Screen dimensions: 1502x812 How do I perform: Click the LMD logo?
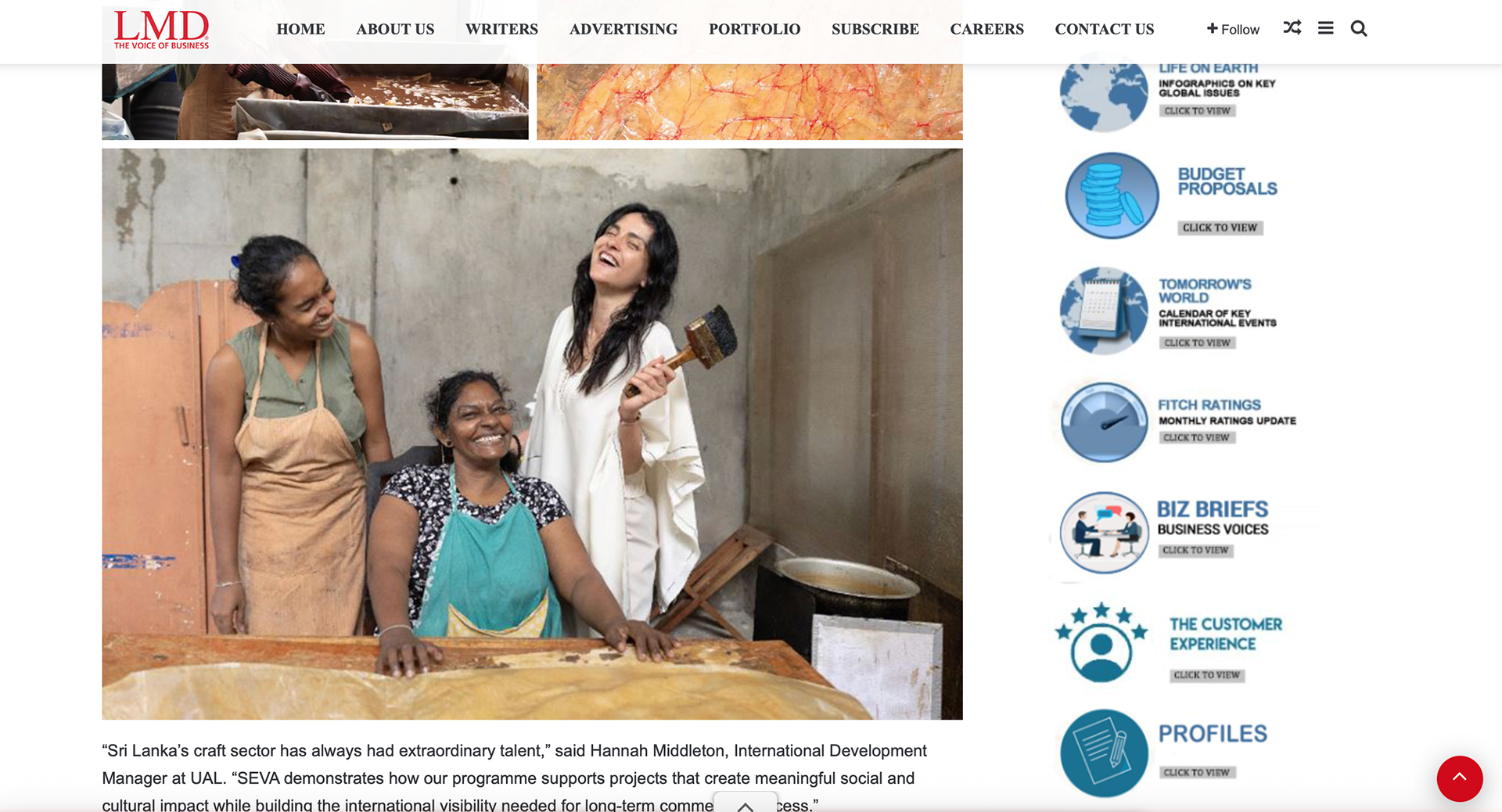pos(161,30)
